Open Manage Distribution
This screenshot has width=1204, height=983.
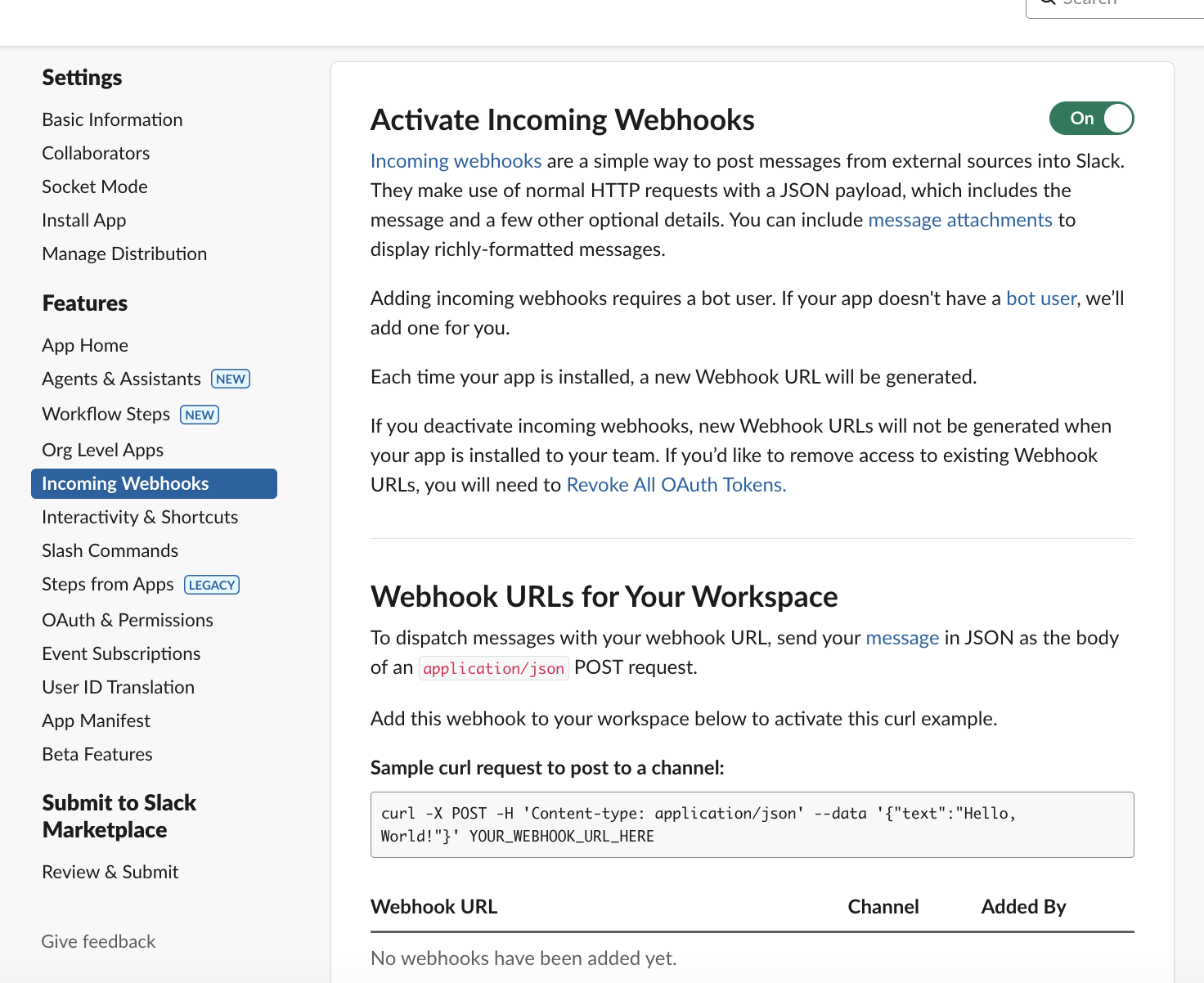pyautogui.click(x=124, y=254)
